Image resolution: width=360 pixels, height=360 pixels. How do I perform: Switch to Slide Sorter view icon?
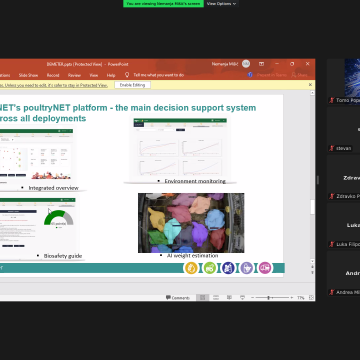point(216,298)
